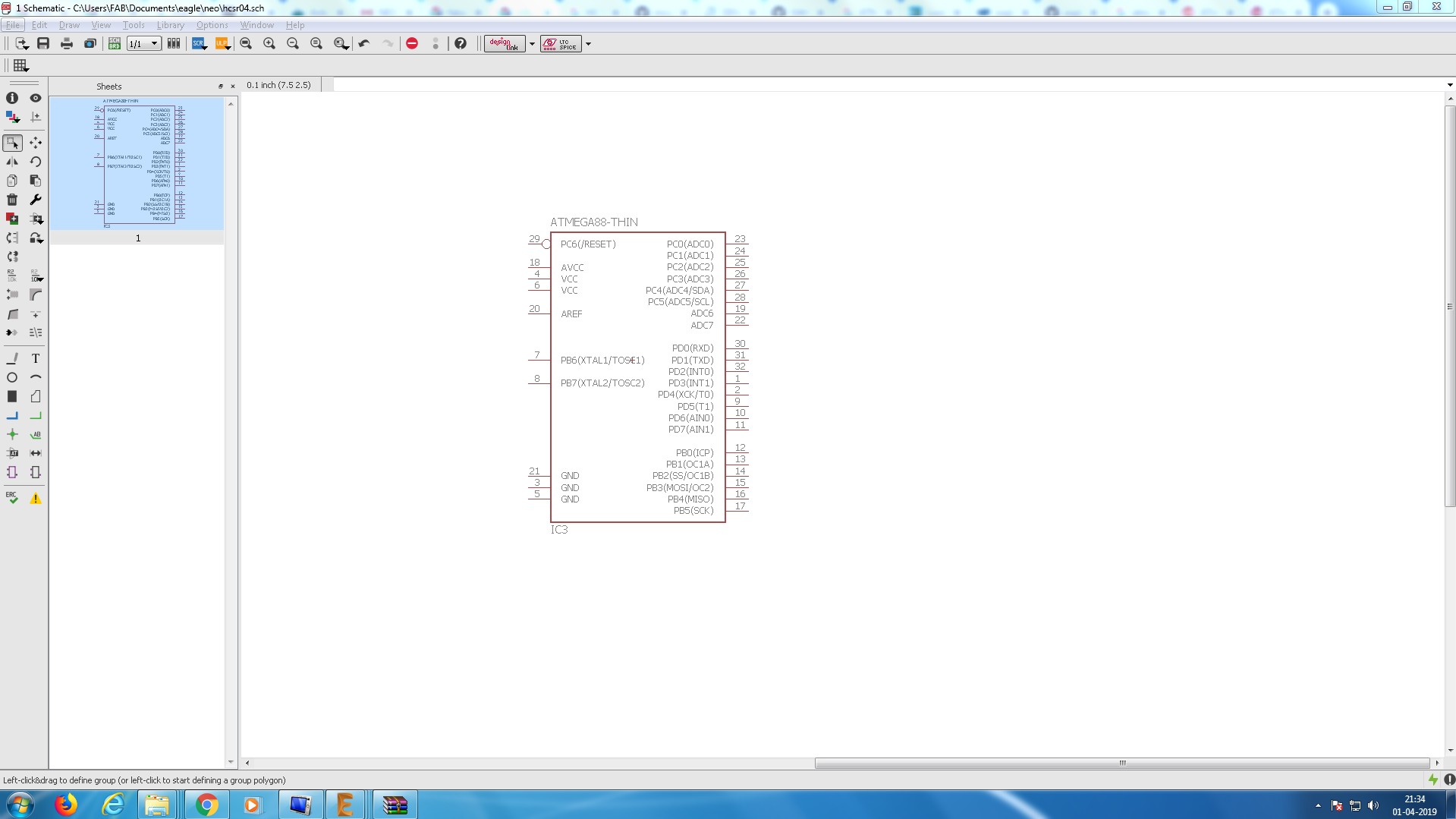Print the schematic
Screen dimensions: 1456x819
click(x=67, y=43)
